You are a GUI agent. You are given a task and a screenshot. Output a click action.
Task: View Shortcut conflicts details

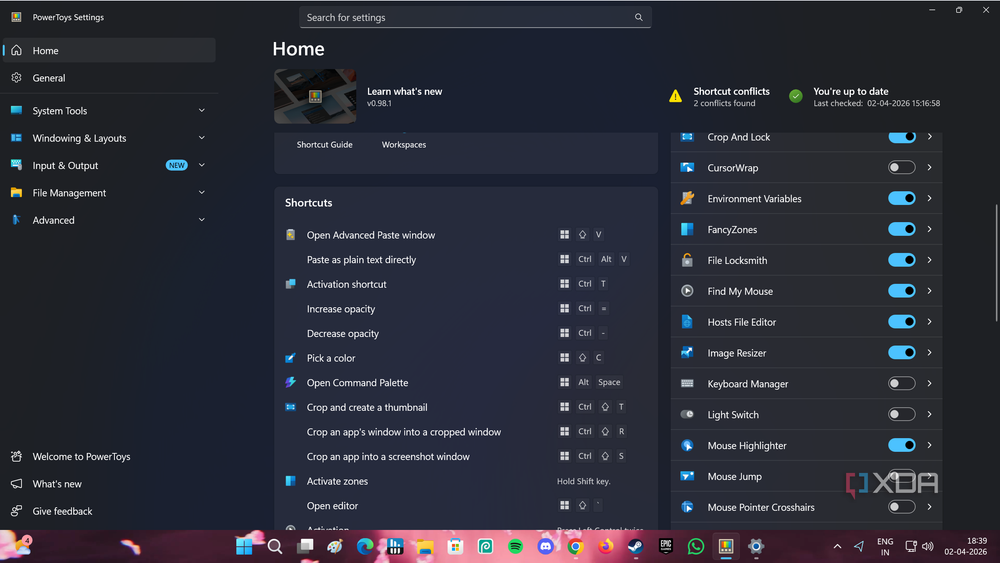click(x=719, y=97)
